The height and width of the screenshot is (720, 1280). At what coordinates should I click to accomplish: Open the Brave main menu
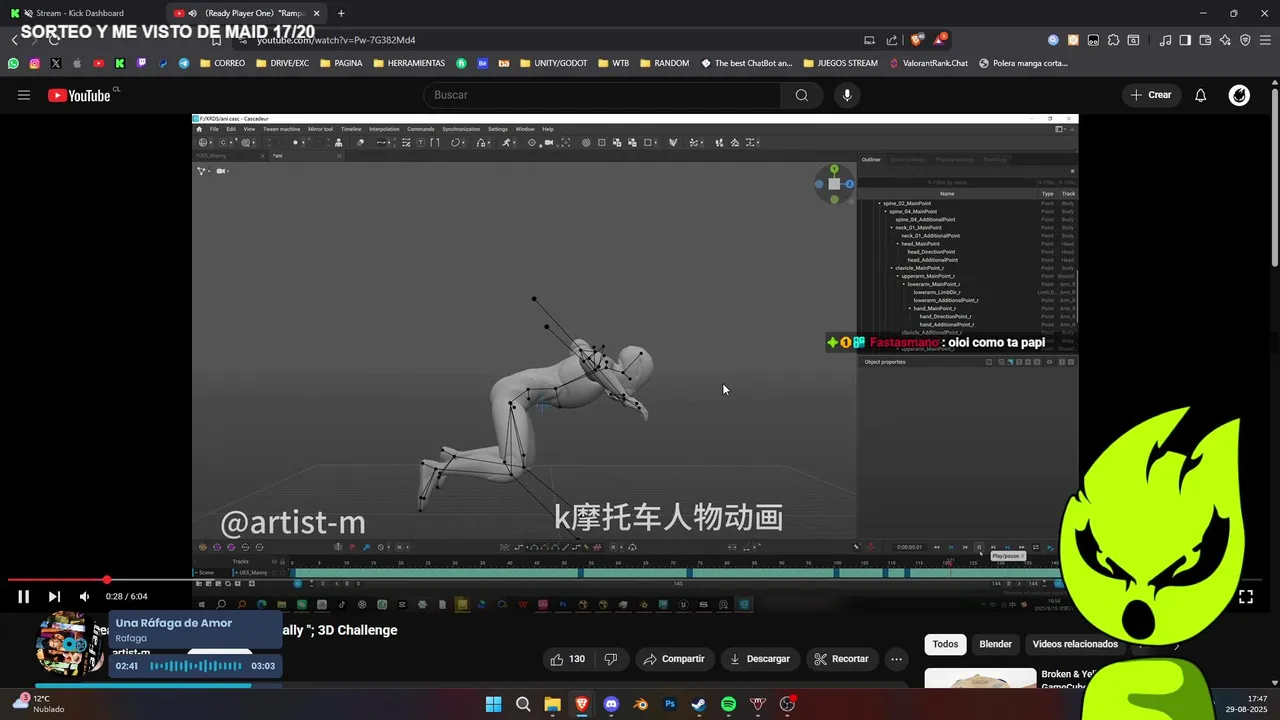[1265, 40]
